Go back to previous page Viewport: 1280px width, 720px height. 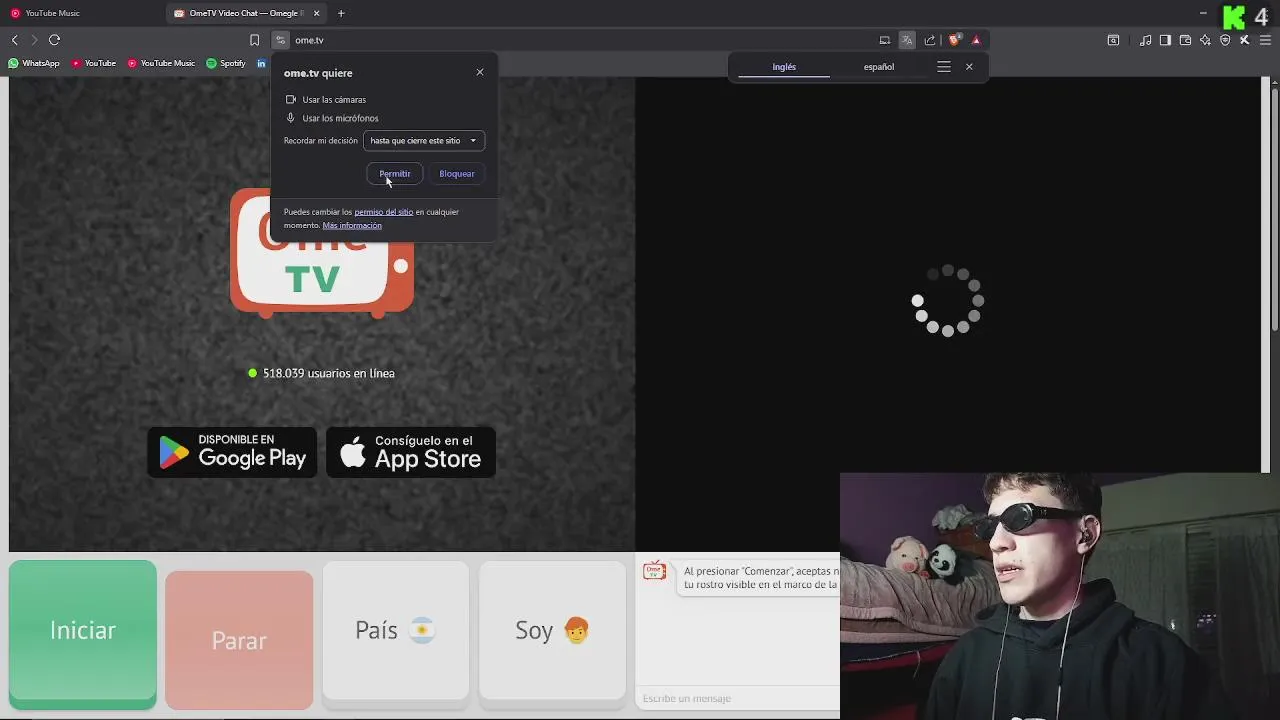tap(15, 40)
